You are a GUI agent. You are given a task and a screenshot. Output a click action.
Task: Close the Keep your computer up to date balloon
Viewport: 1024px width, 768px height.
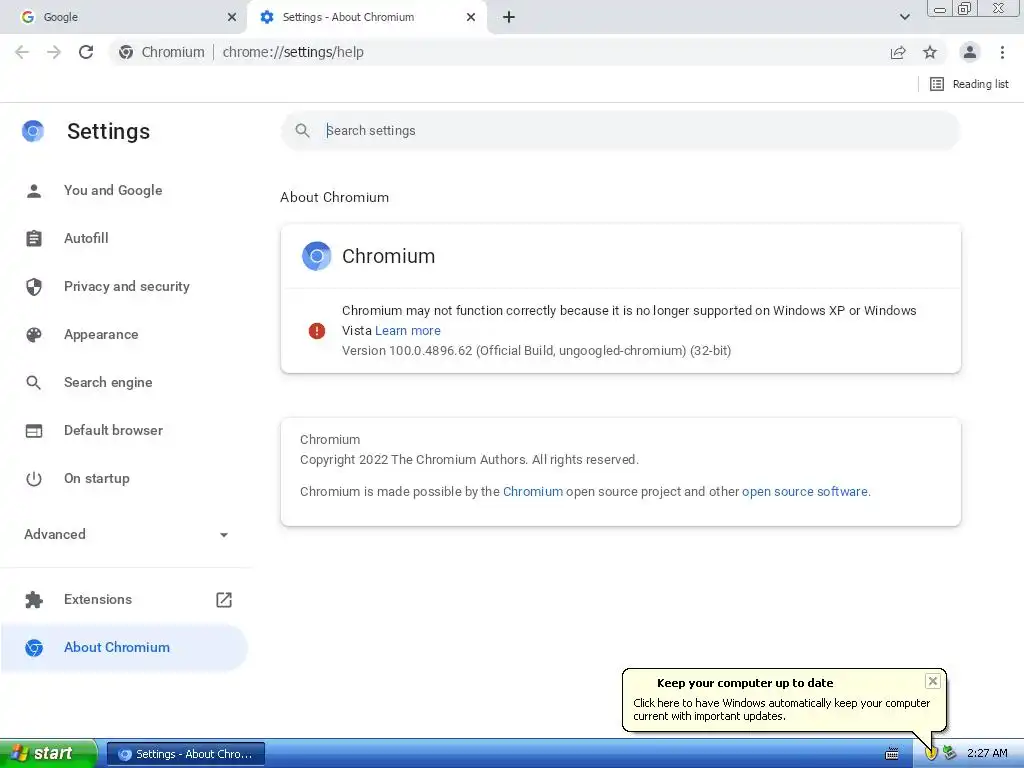click(933, 681)
